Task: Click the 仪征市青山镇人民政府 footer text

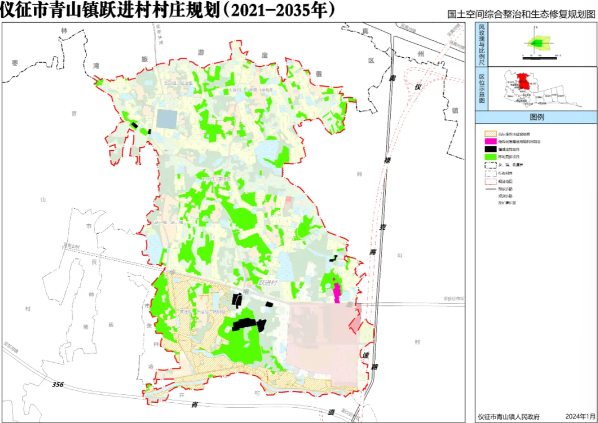Action: (508, 417)
